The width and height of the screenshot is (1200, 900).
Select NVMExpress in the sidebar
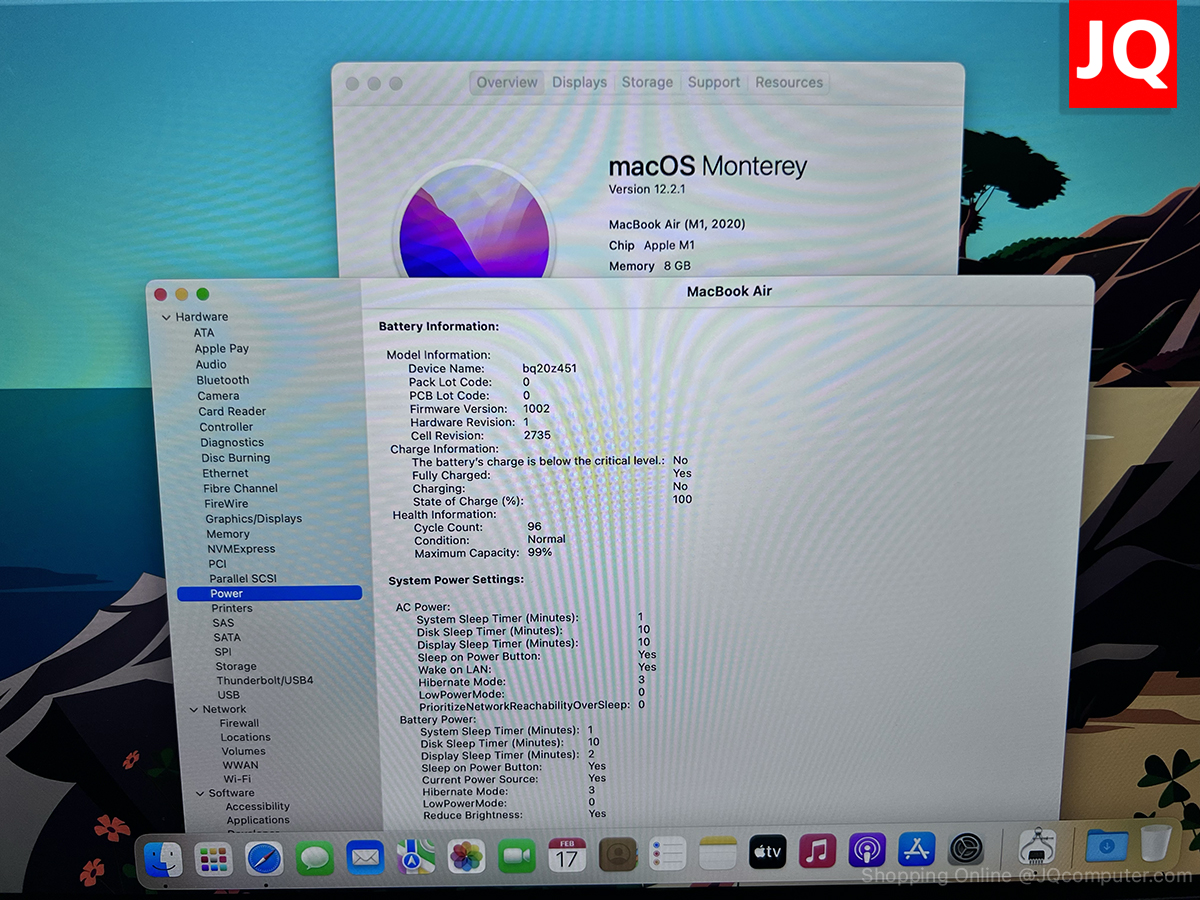coord(241,549)
